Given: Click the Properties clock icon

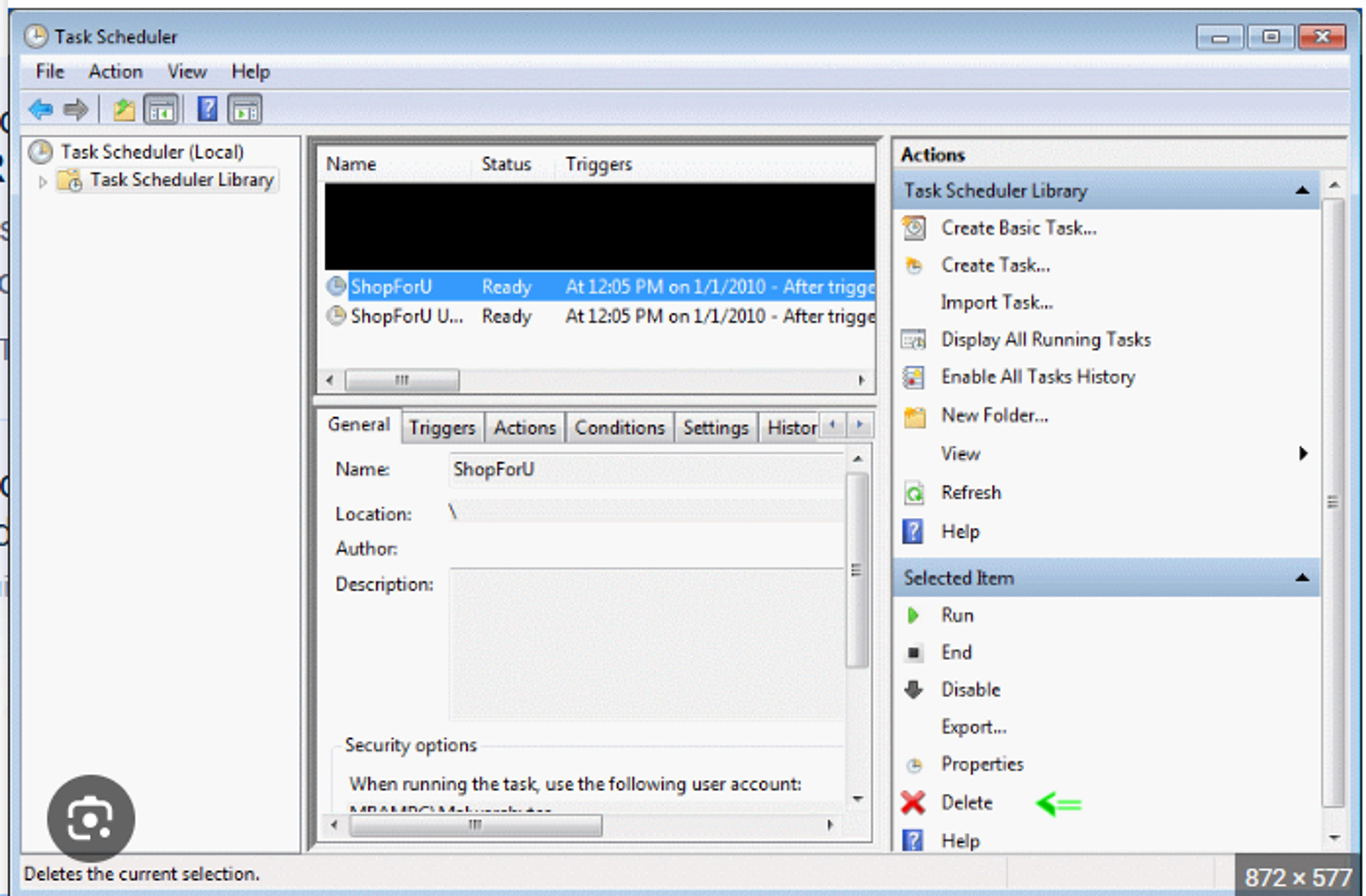Looking at the screenshot, I should point(914,765).
